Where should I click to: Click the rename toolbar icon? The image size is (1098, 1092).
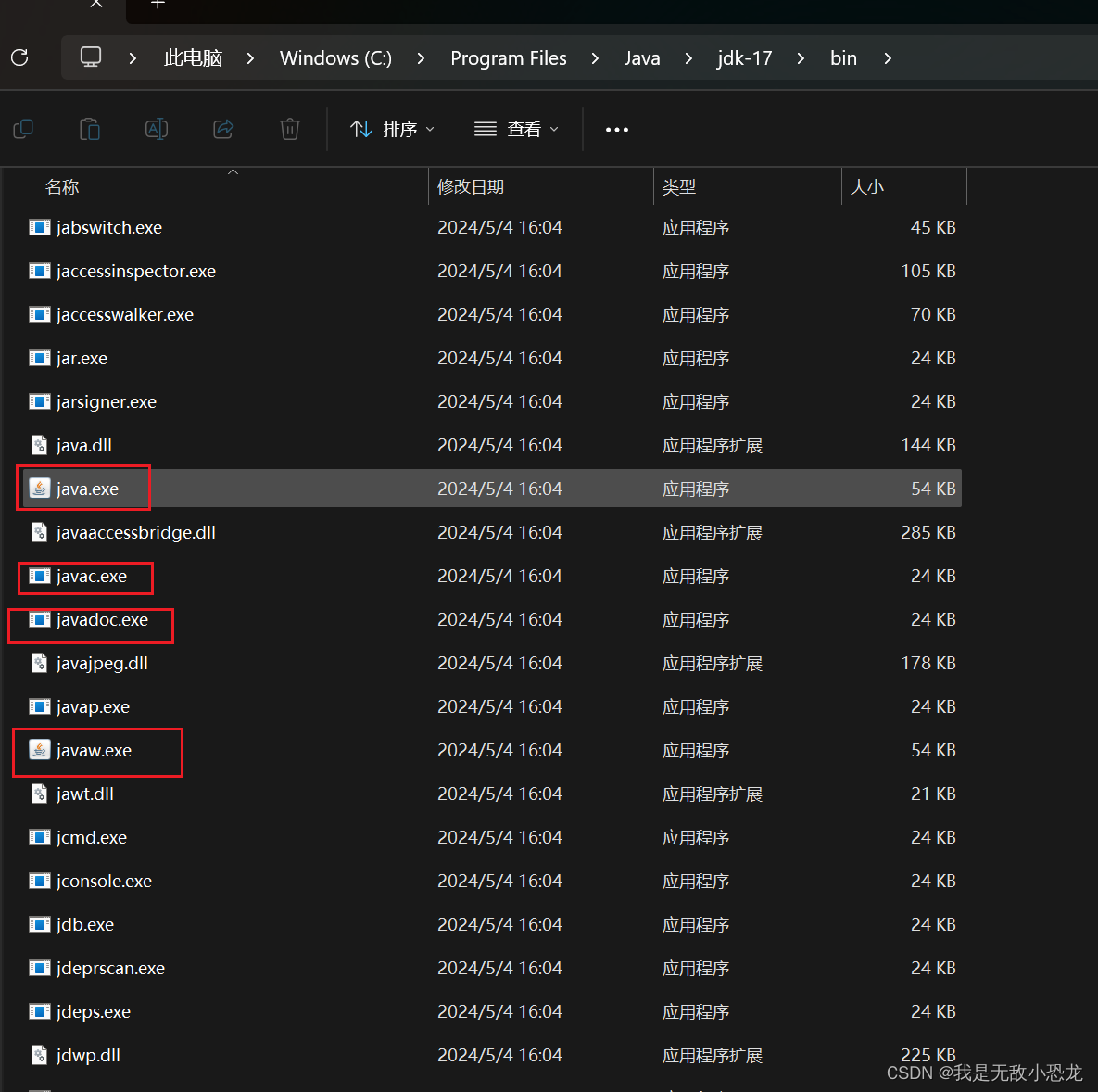coord(157,129)
